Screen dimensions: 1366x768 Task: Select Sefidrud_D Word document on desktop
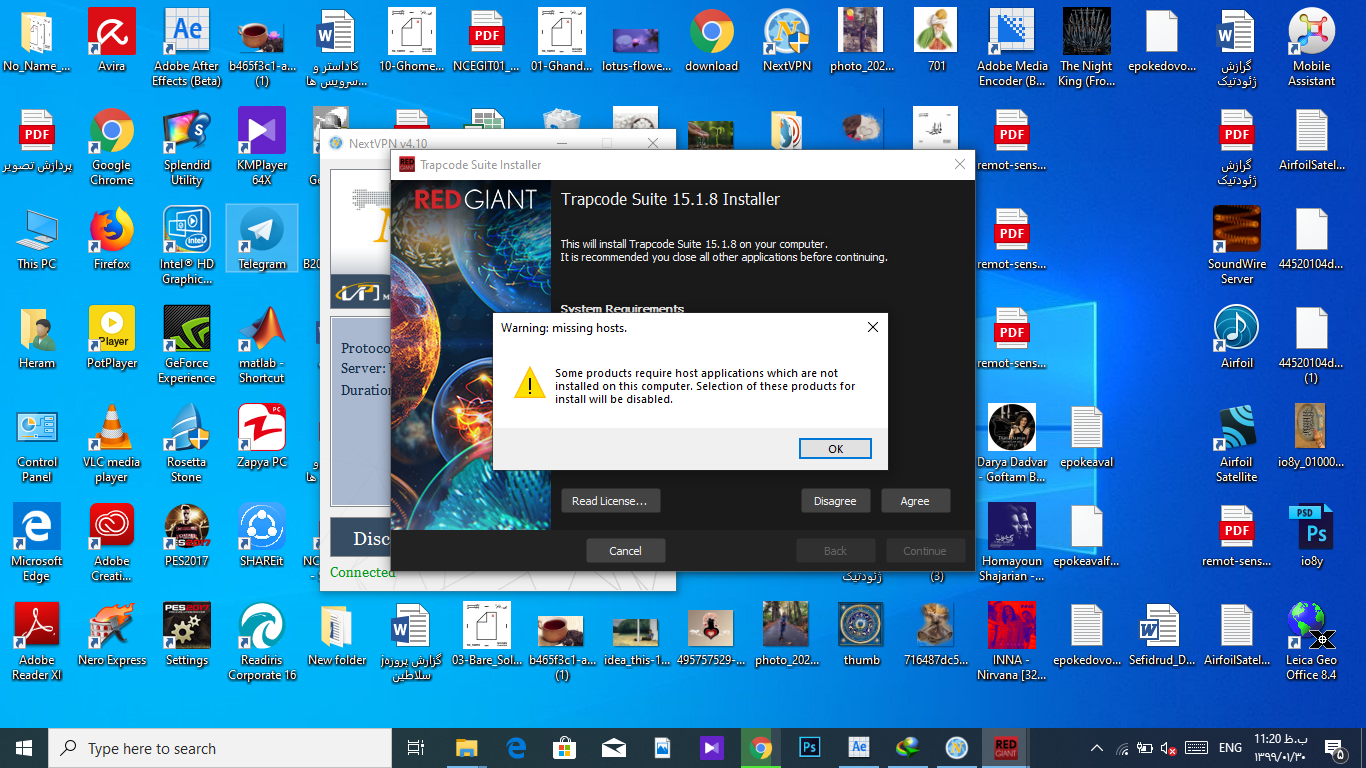1162,635
